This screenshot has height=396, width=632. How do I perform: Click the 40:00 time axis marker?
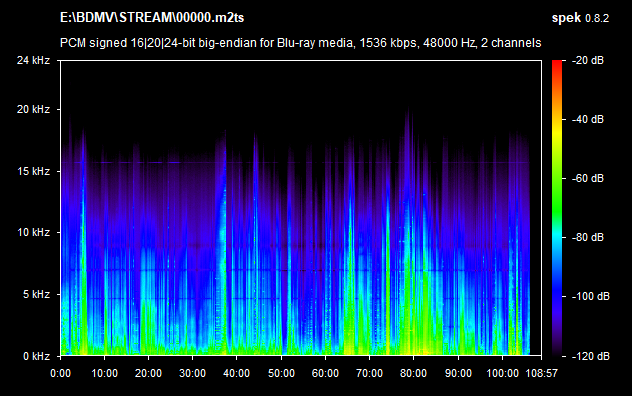pyautogui.click(x=237, y=373)
